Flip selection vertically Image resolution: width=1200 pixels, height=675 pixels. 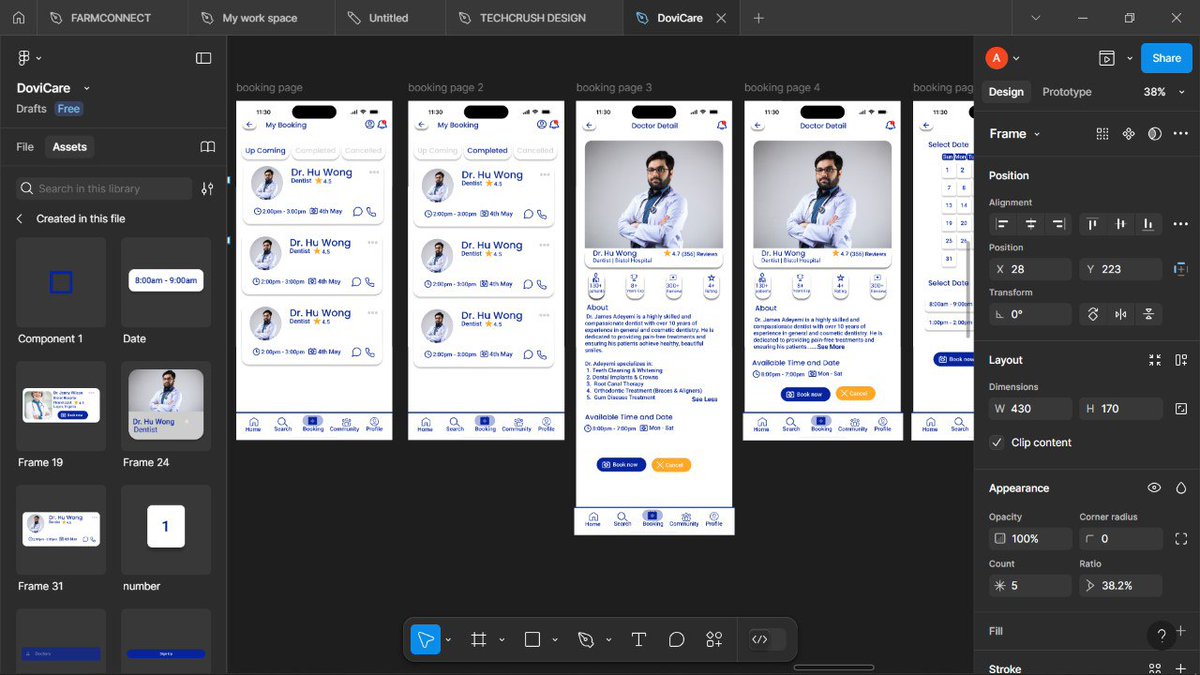point(1149,314)
